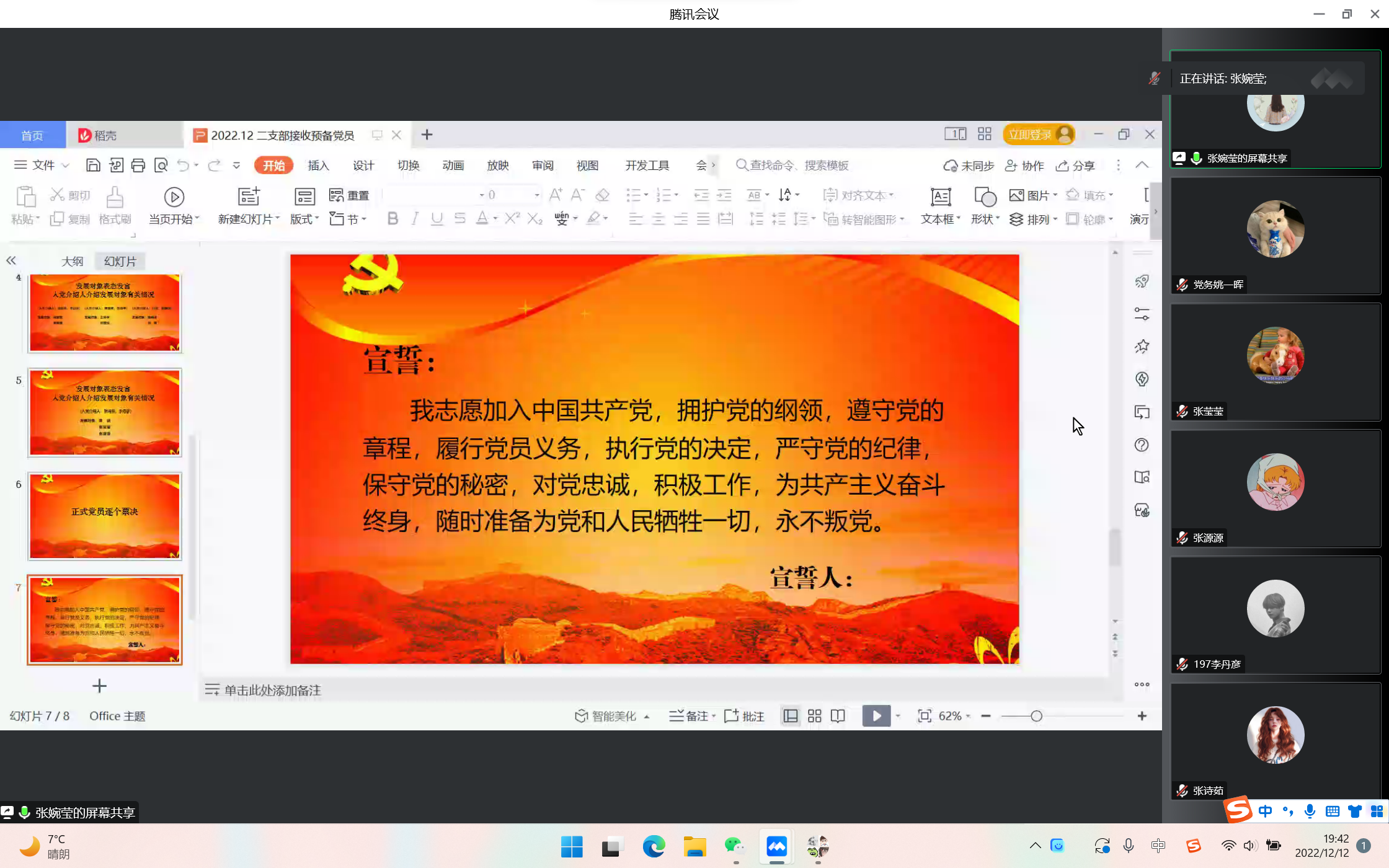Screen dimensions: 1389x868
Task: Click increase font size icon
Action: point(556,195)
